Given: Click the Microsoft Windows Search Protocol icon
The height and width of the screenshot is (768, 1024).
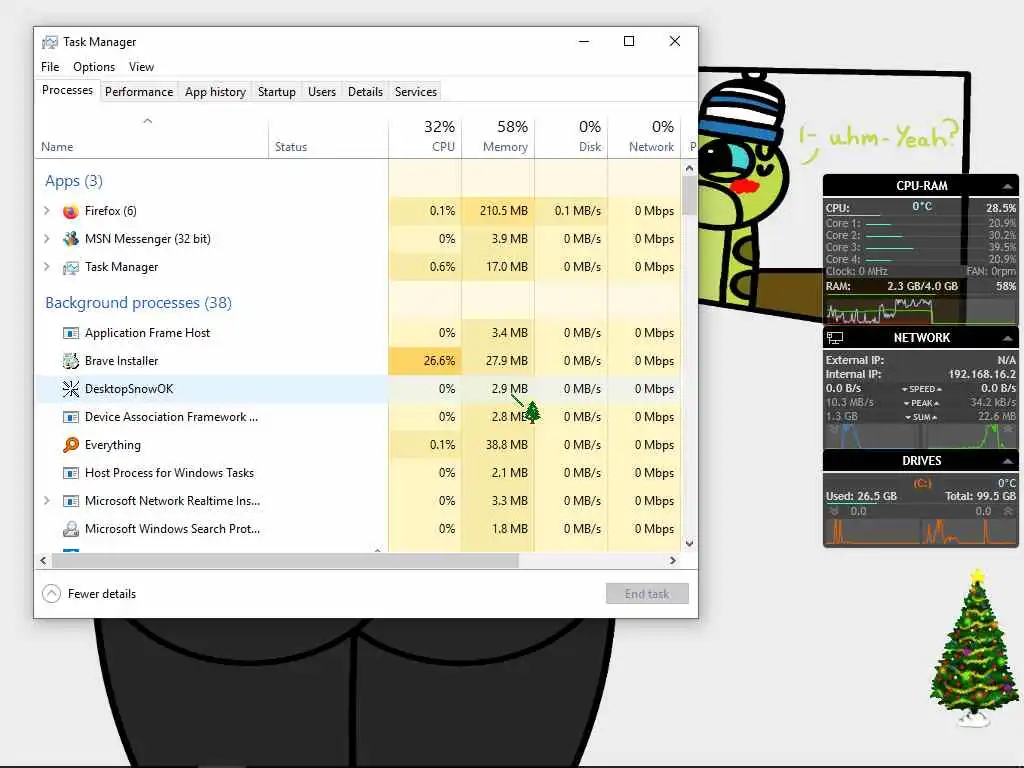Looking at the screenshot, I should tap(71, 529).
